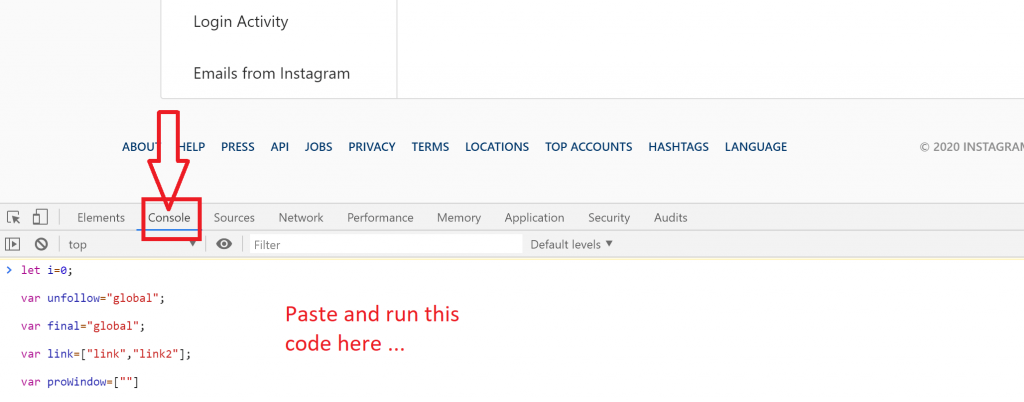This screenshot has height=402, width=1024.
Task: Switch to the Security tab
Action: point(609,217)
